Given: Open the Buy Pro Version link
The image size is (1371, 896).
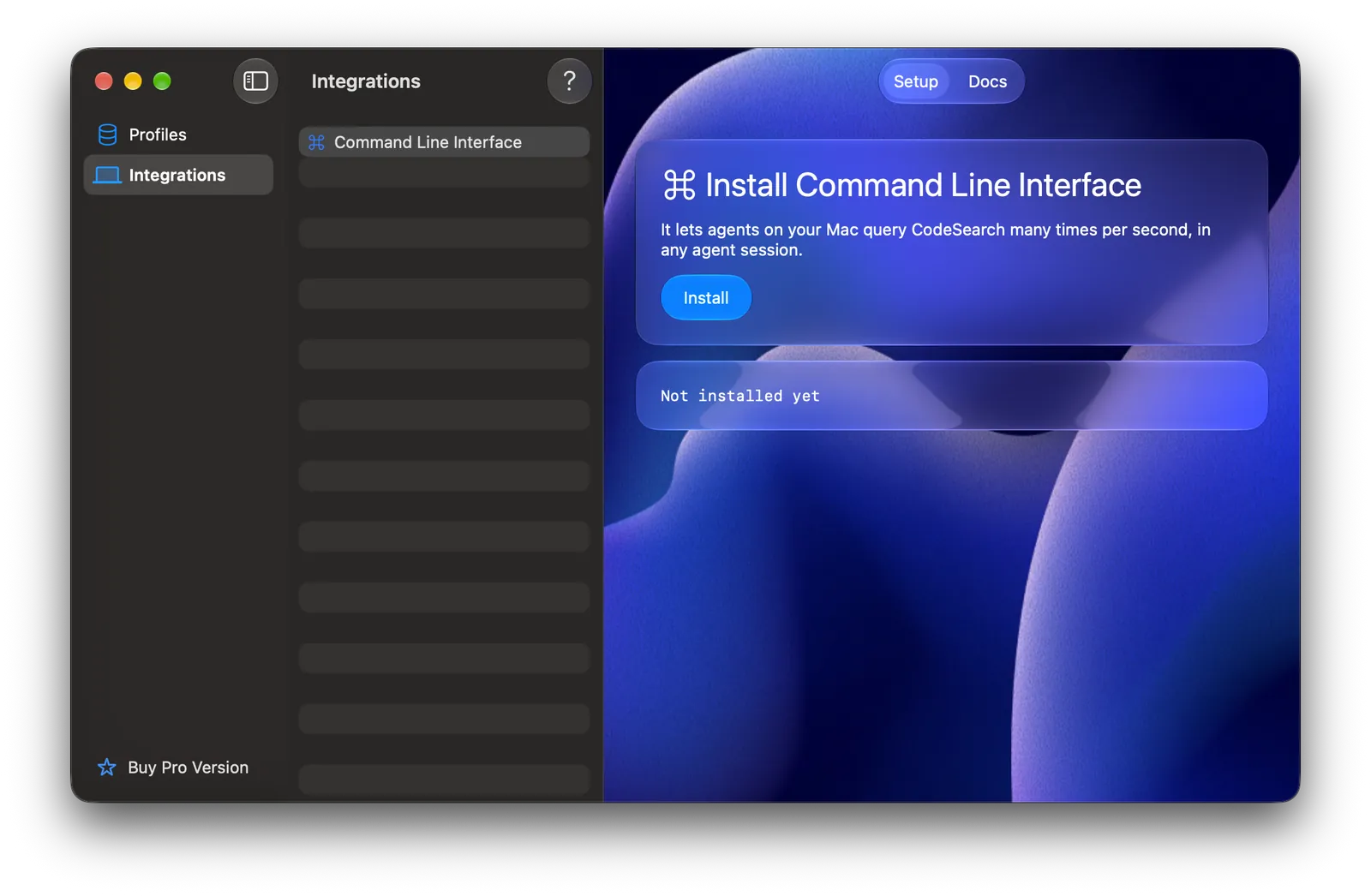Looking at the screenshot, I should [188, 768].
